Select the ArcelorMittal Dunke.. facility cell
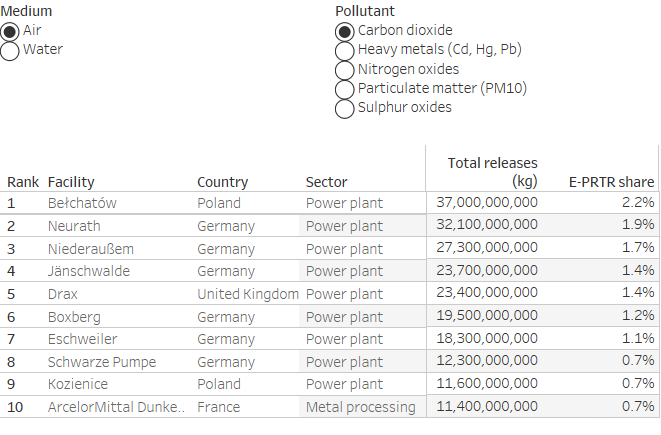This screenshot has height=435, width=661. point(116,407)
